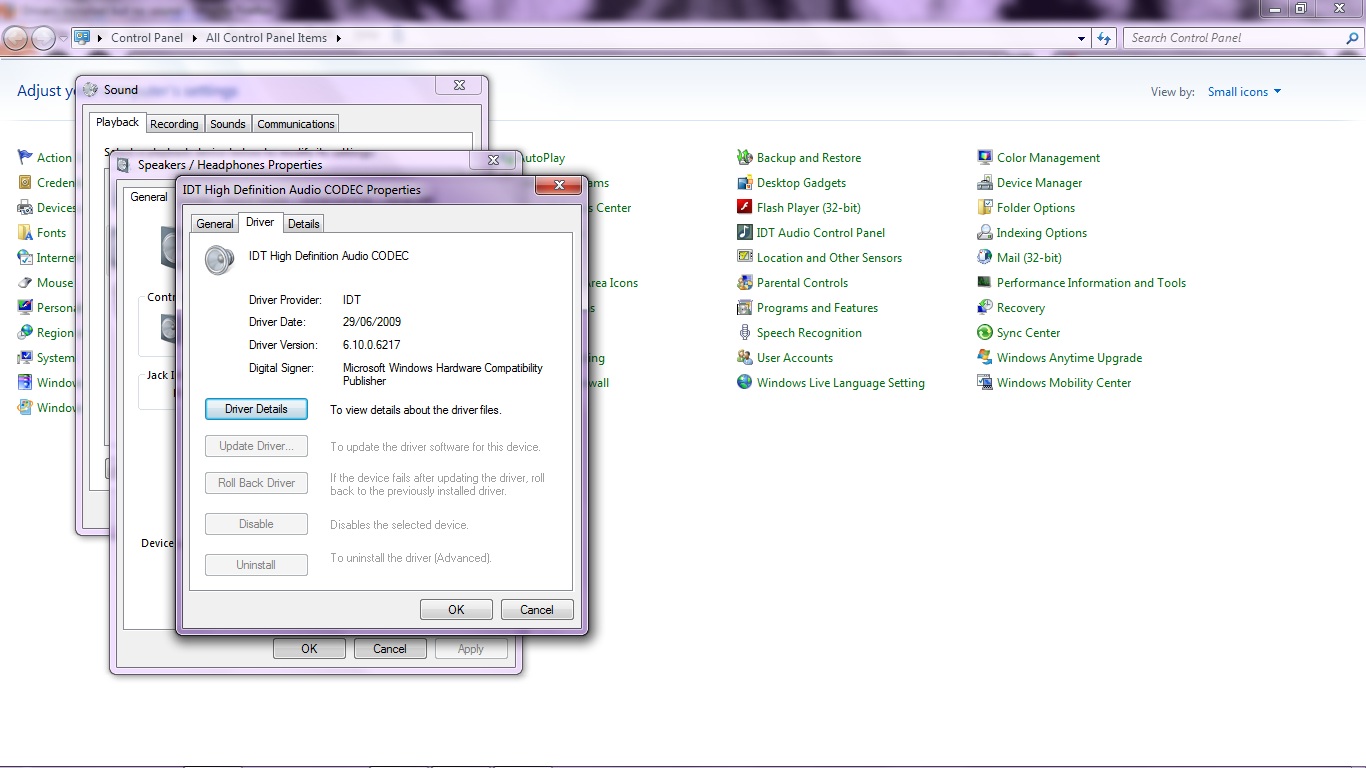Click the Mouse icon in Control Panel
1366x768 pixels.
pyautogui.click(x=25, y=283)
